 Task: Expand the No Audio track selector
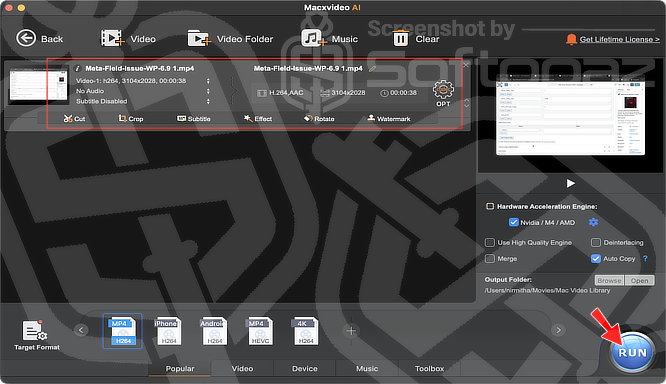pos(208,91)
